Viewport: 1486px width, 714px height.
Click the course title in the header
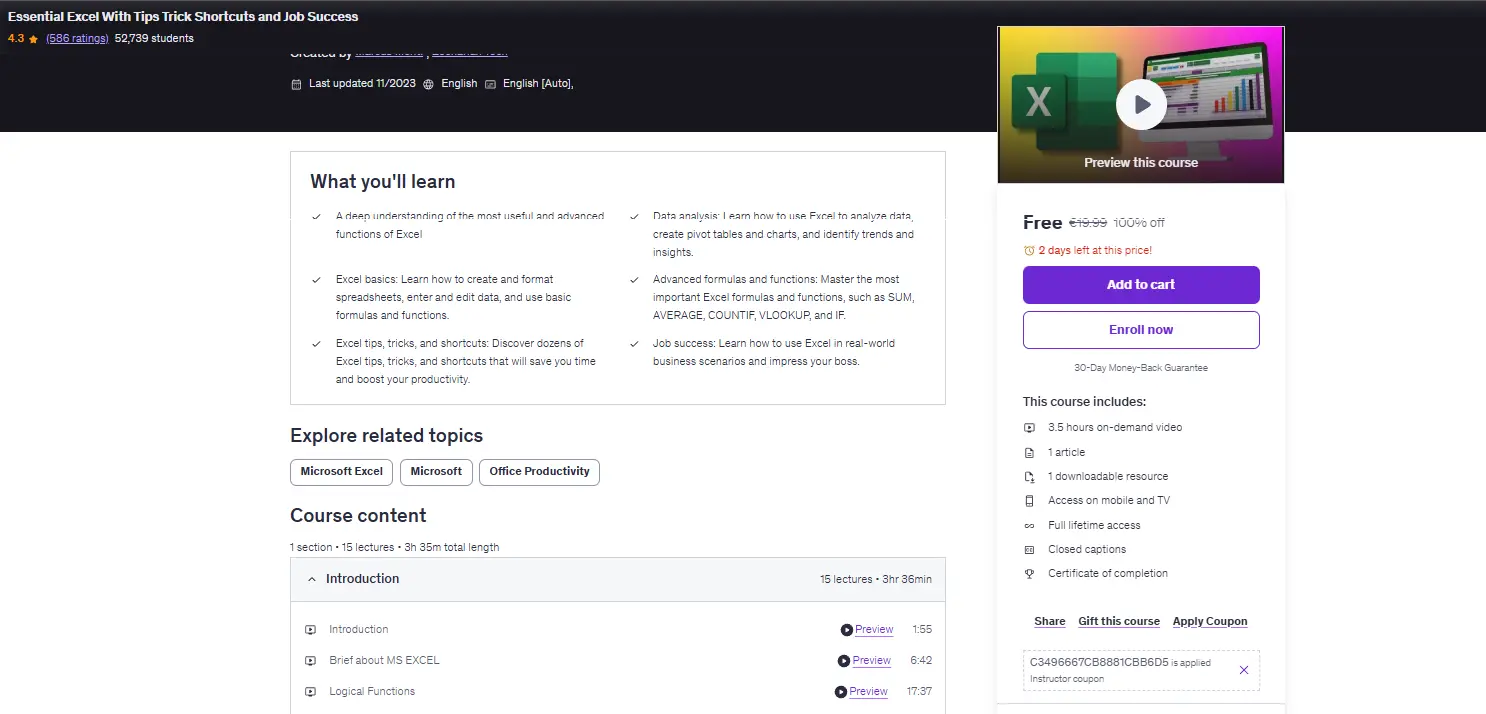tap(183, 17)
